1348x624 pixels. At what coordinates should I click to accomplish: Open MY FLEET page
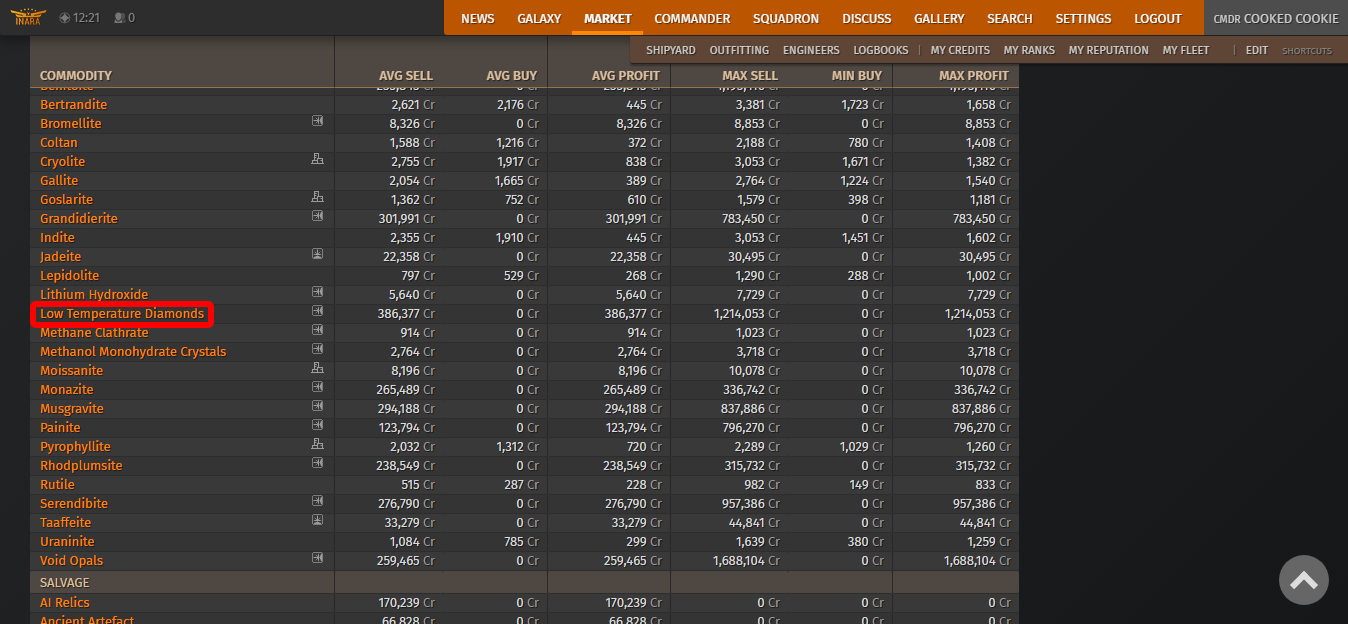click(1186, 50)
